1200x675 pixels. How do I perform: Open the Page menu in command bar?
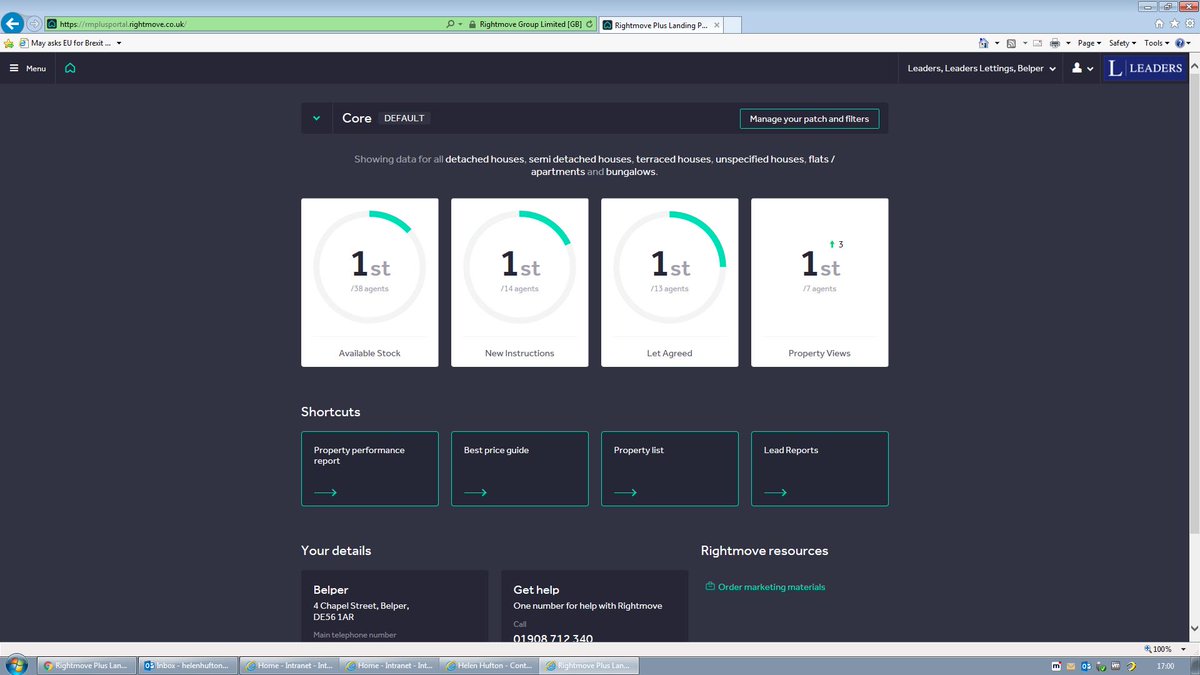[x=1088, y=43]
